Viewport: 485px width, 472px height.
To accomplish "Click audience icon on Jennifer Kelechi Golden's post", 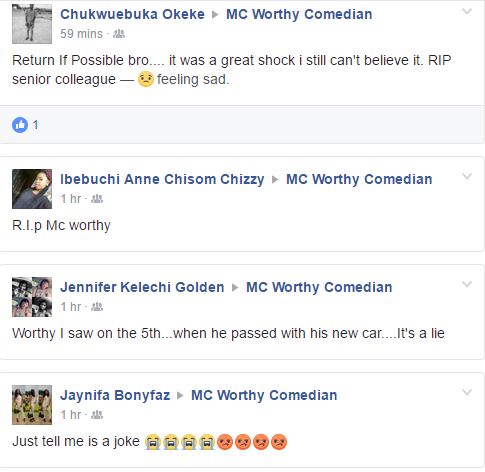I will tap(97, 307).
